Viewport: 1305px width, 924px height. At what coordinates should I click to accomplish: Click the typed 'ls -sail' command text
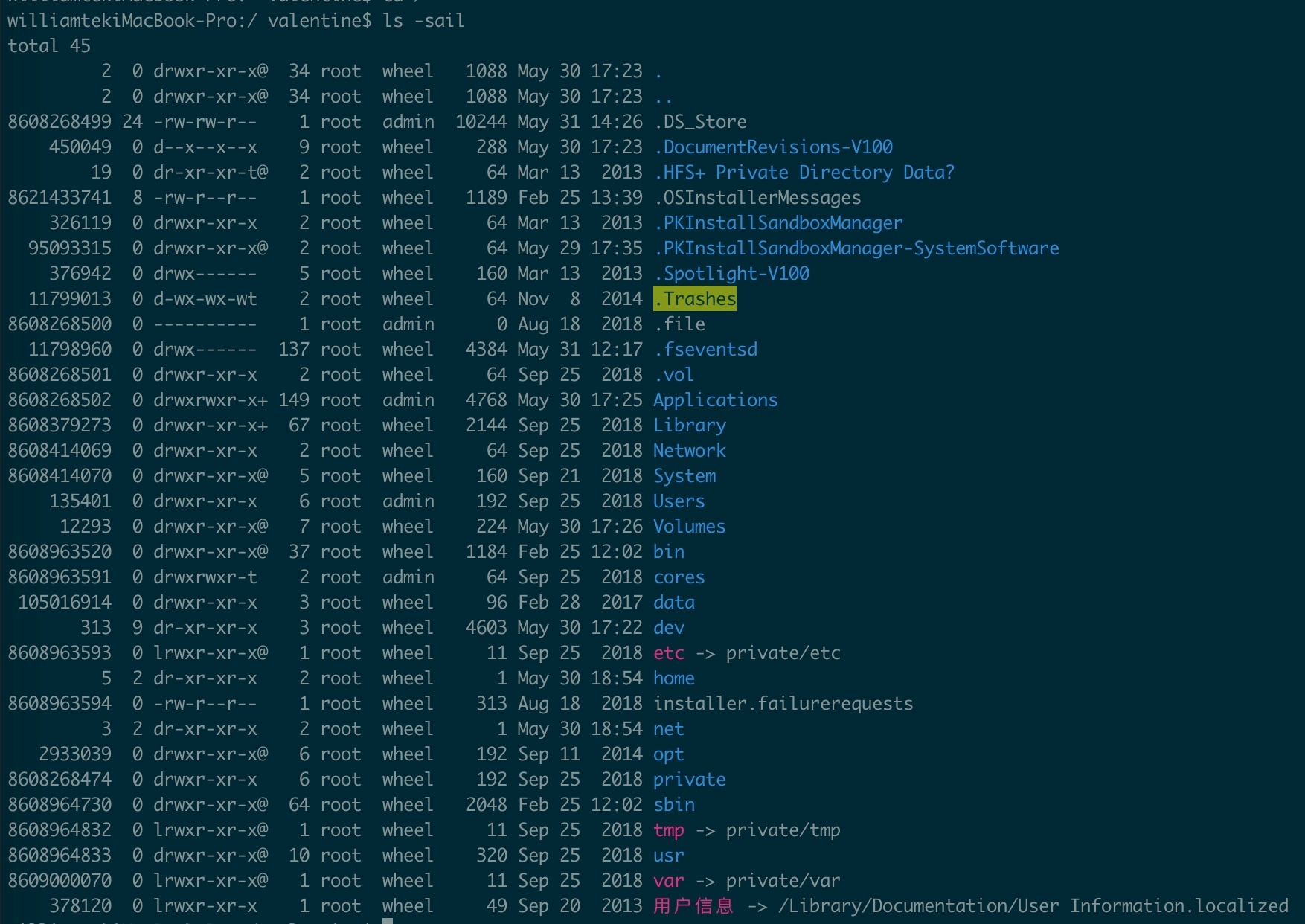coord(423,21)
